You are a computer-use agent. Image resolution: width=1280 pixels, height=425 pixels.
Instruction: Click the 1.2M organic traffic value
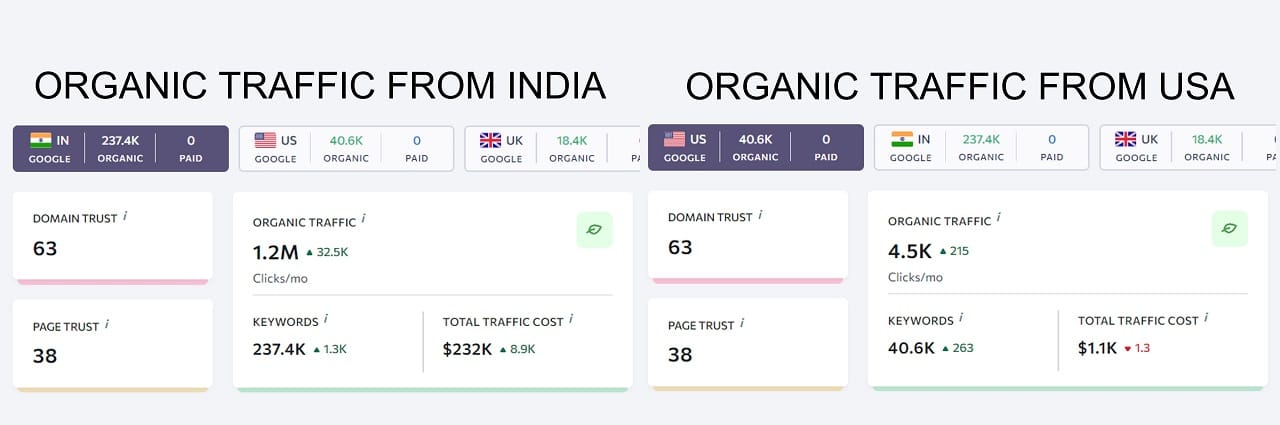(276, 252)
